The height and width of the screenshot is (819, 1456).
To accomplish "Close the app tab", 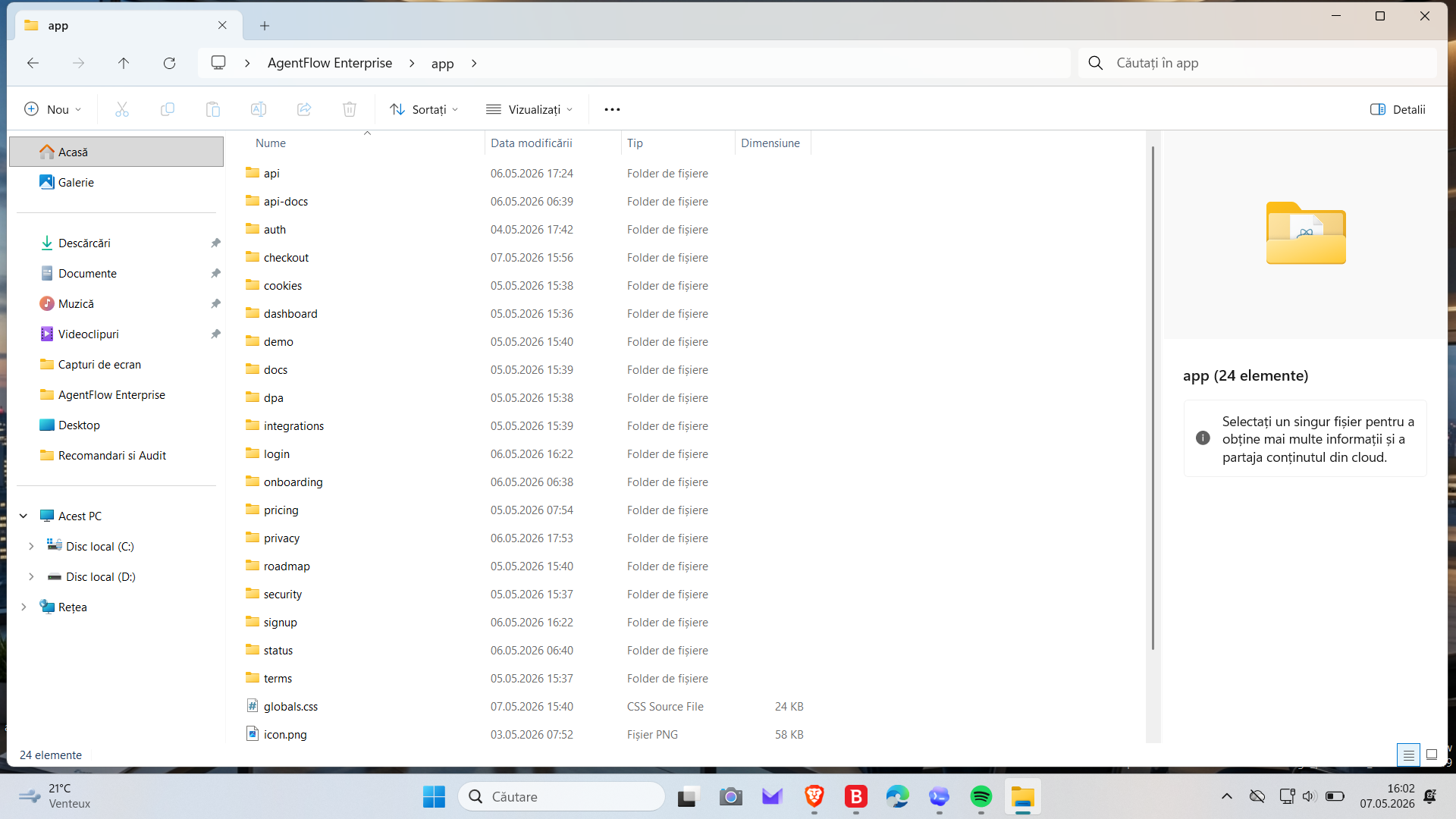I will [x=222, y=25].
